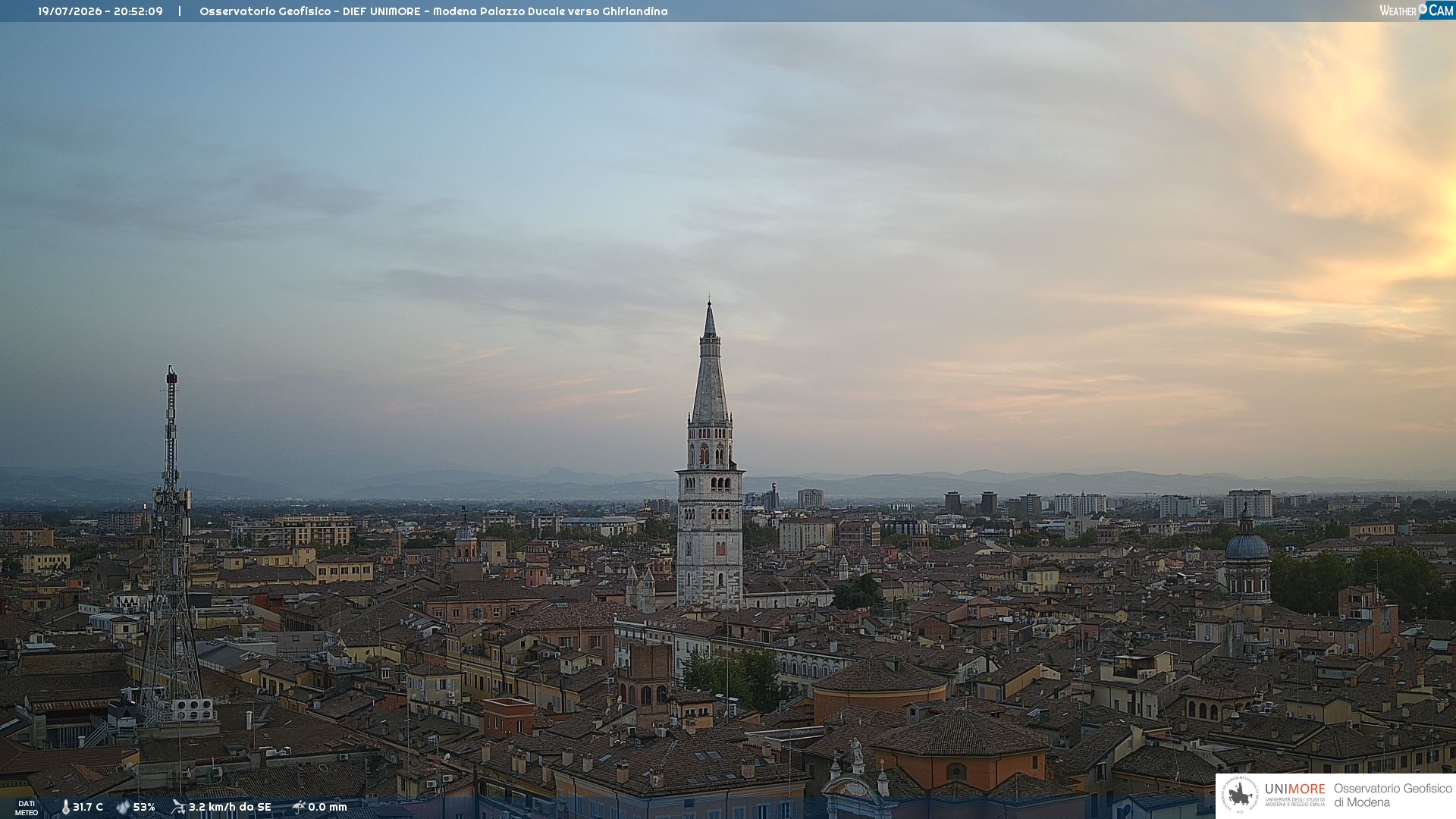Image resolution: width=1456 pixels, height=819 pixels.
Task: Click the UNIMORE university seal emblem
Action: [x=1240, y=795]
